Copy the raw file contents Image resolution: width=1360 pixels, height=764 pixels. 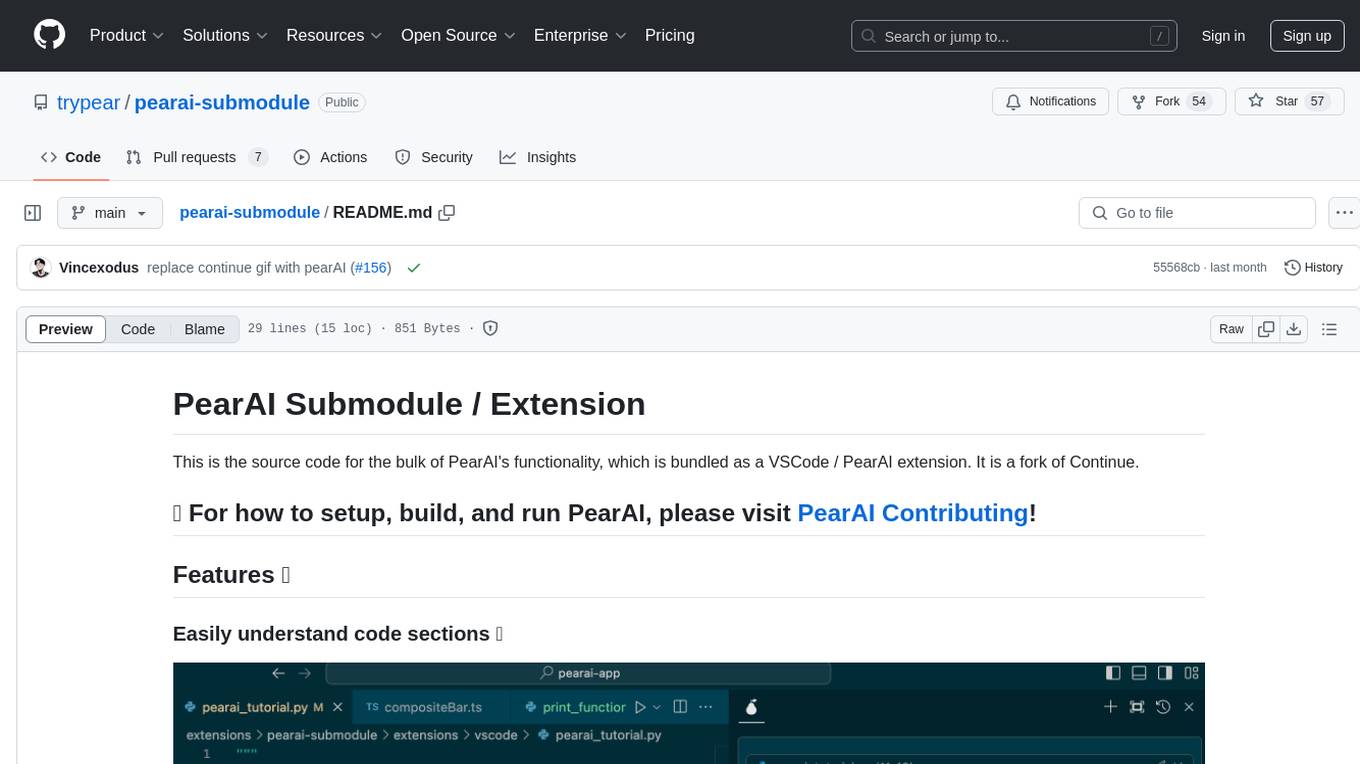(x=1266, y=329)
